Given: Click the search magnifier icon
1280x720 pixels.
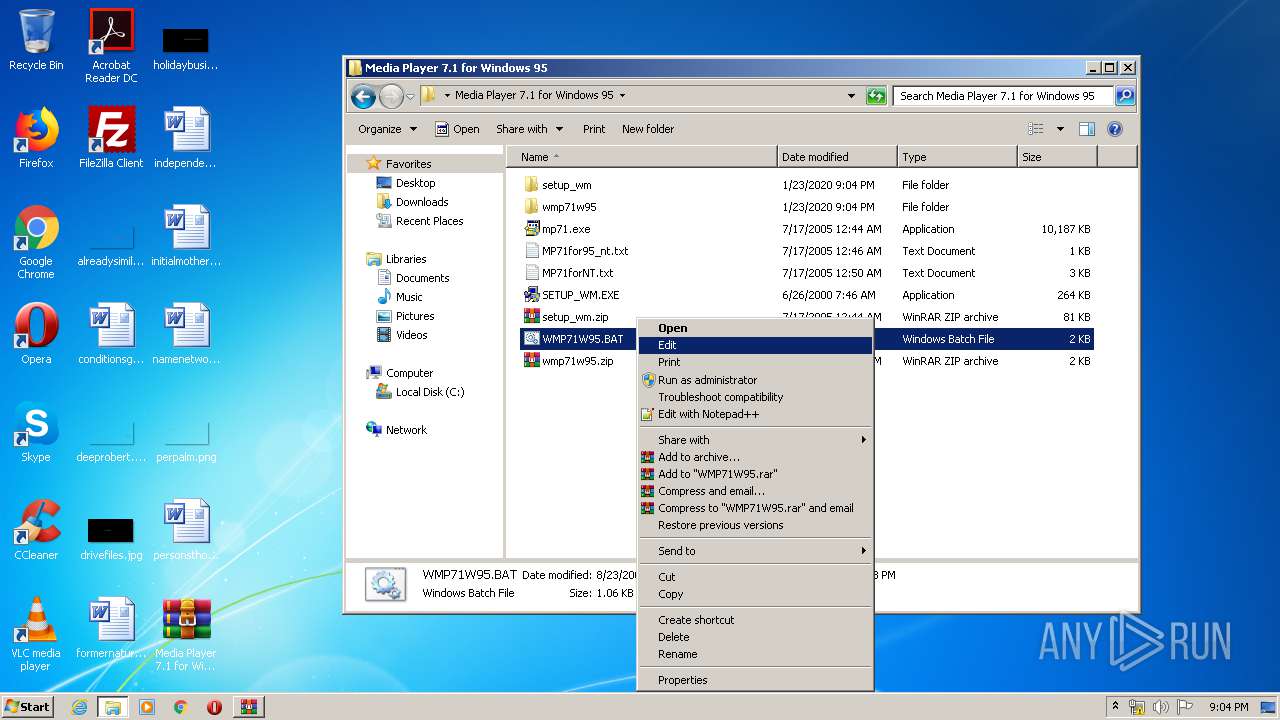Looking at the screenshot, I should 1125,96.
